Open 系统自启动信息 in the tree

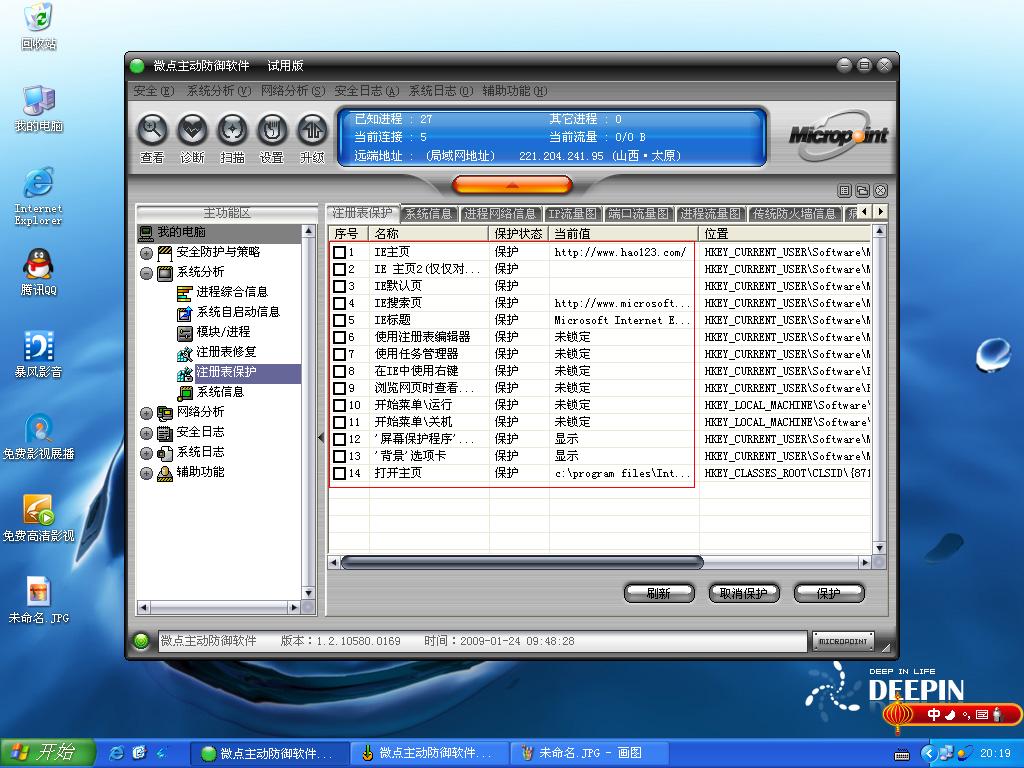tap(238, 312)
